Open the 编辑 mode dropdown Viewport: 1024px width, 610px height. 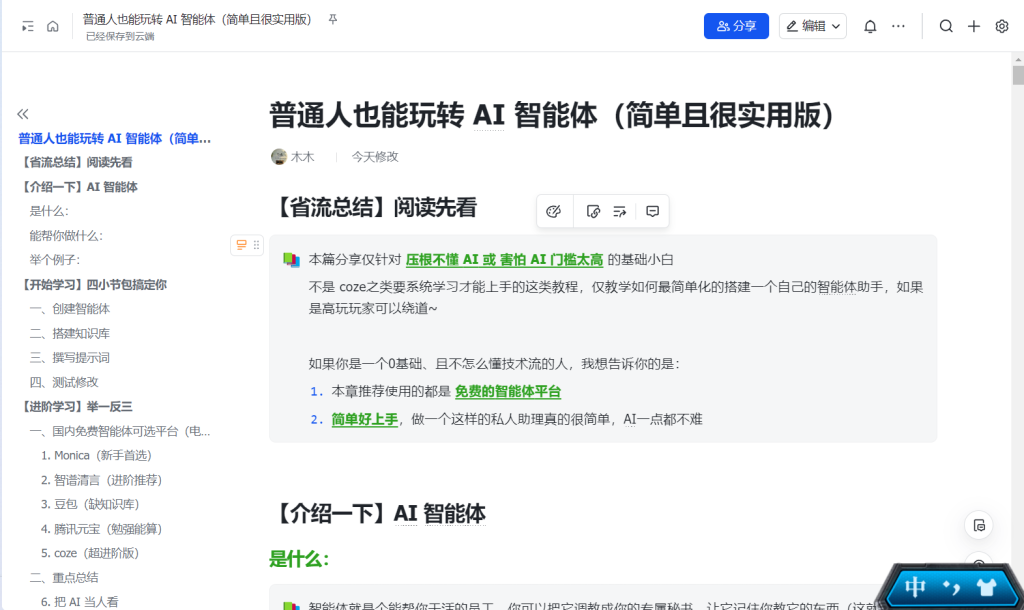point(813,26)
